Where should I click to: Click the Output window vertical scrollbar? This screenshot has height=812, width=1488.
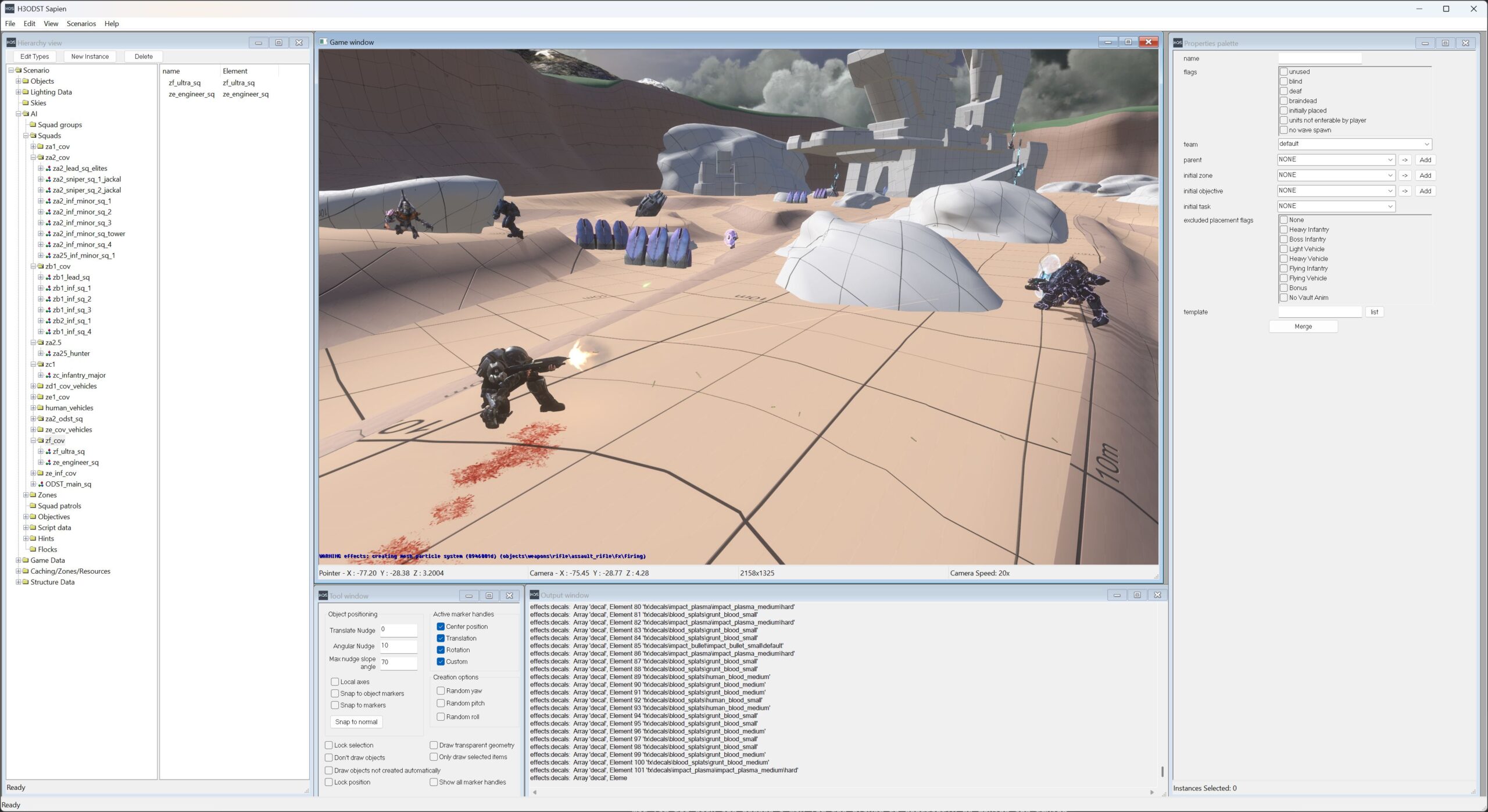click(1162, 771)
